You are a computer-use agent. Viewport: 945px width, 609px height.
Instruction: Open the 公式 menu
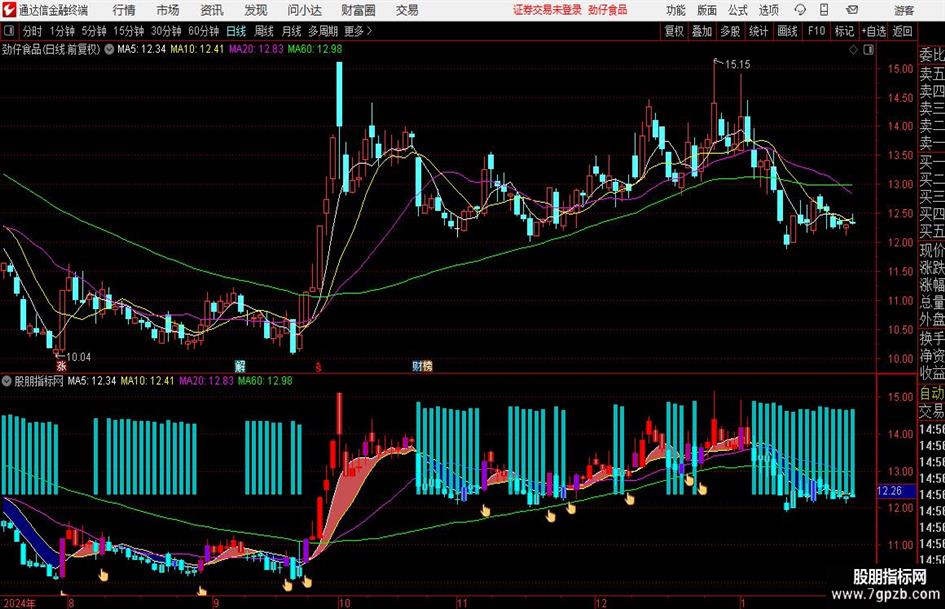point(737,10)
